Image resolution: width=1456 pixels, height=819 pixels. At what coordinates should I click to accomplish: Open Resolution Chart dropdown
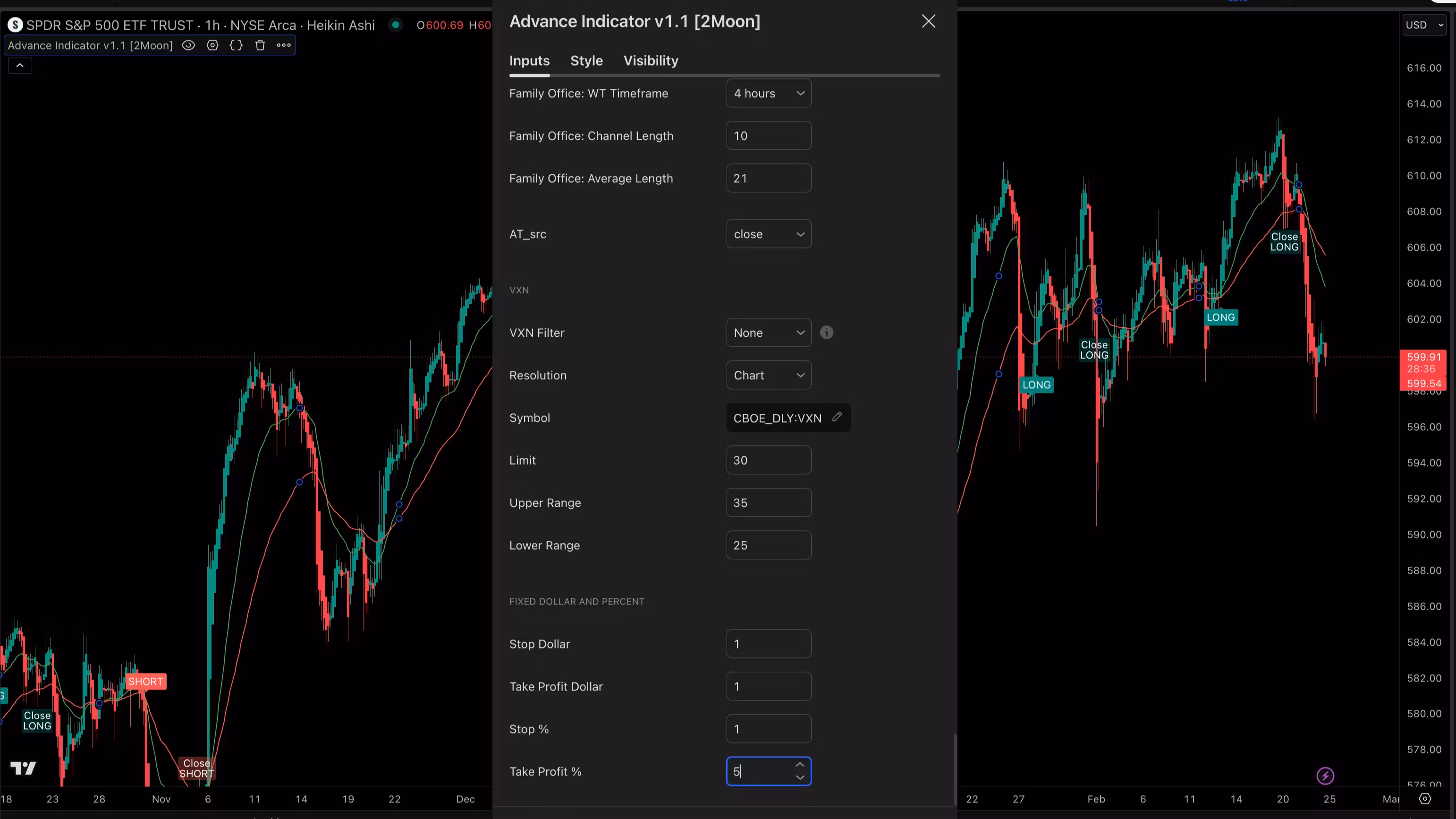[768, 375]
